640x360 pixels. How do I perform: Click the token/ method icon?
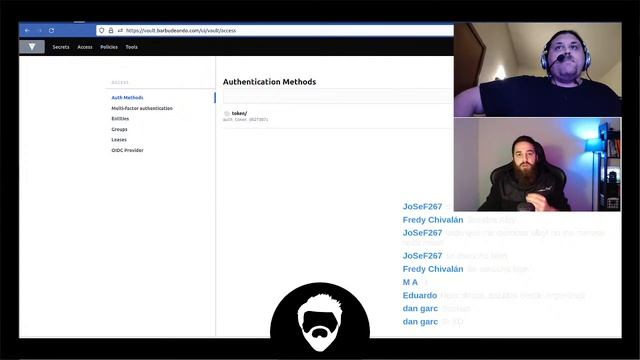227,113
